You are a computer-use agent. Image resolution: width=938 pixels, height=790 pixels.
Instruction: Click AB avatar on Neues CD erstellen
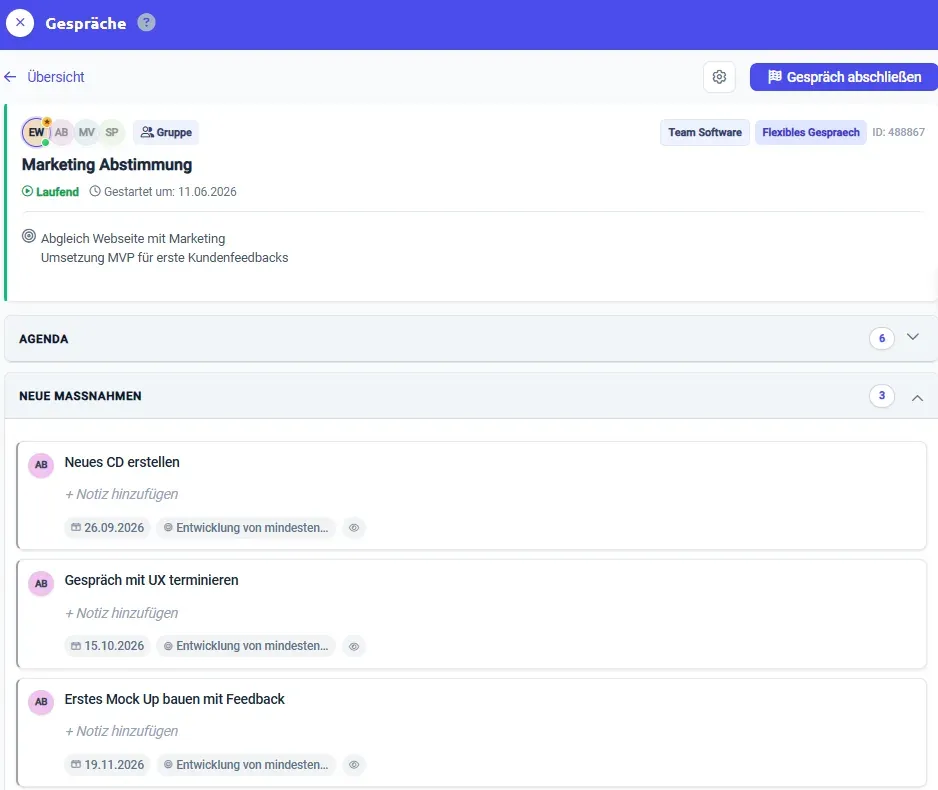tap(41, 465)
